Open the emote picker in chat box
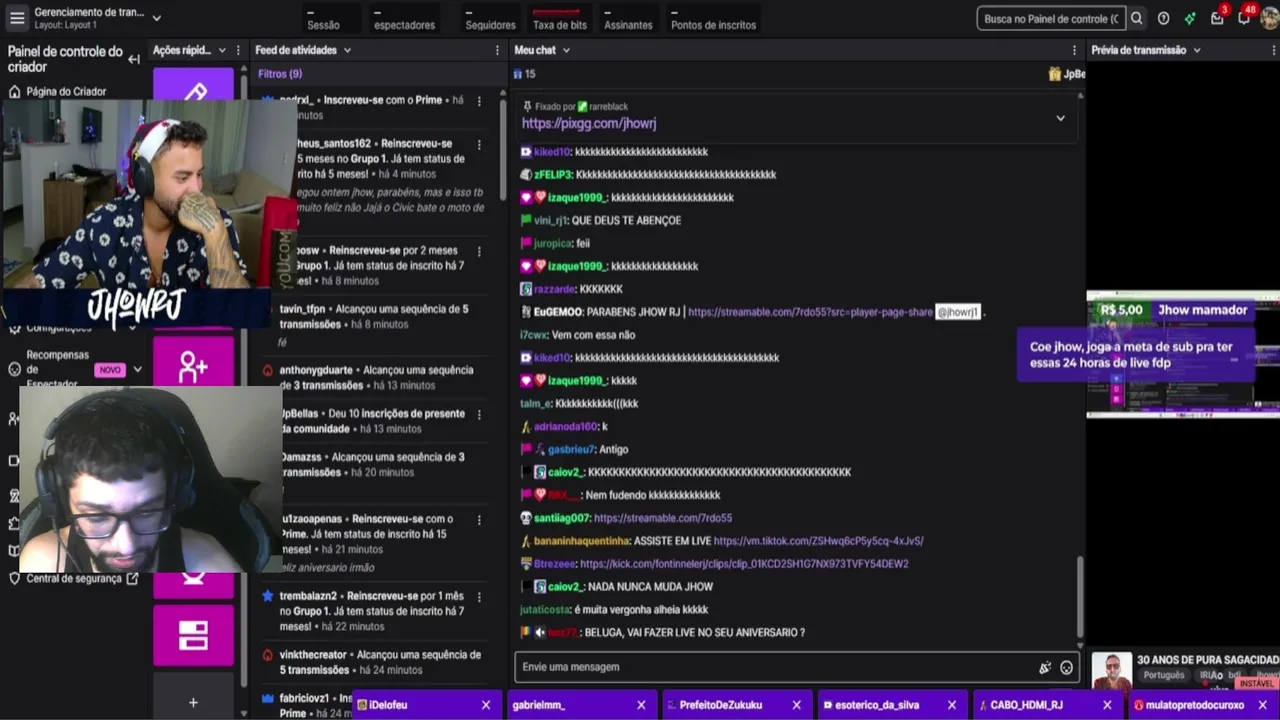The height and width of the screenshot is (720, 1280). click(x=1066, y=667)
